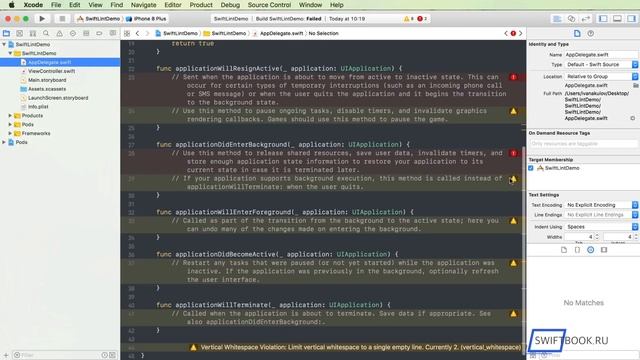Open the File inspector tab
The image size is (640, 360).
coord(577,33)
